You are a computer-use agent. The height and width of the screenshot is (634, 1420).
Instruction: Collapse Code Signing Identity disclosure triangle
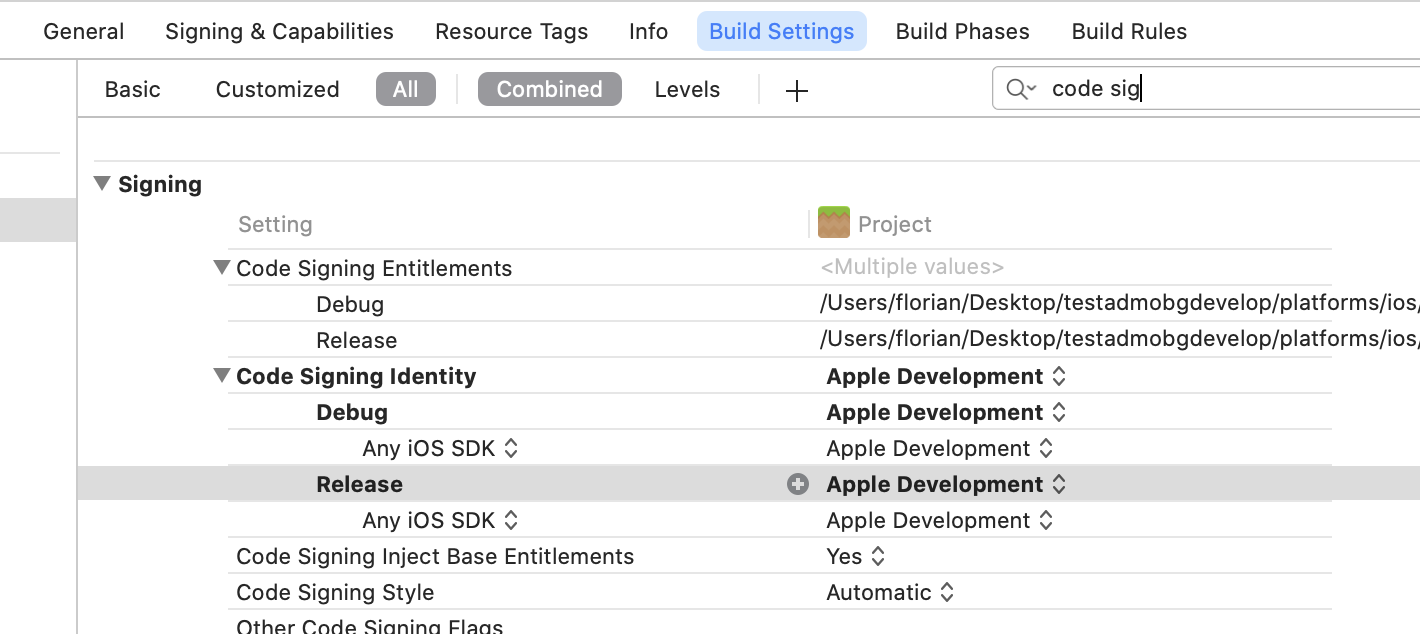pyautogui.click(x=222, y=376)
